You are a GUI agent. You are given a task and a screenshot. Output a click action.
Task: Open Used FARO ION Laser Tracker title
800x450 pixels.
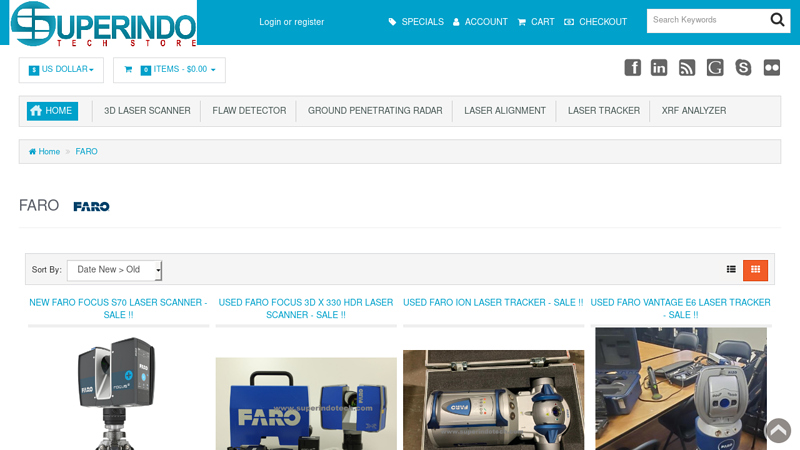493,303
